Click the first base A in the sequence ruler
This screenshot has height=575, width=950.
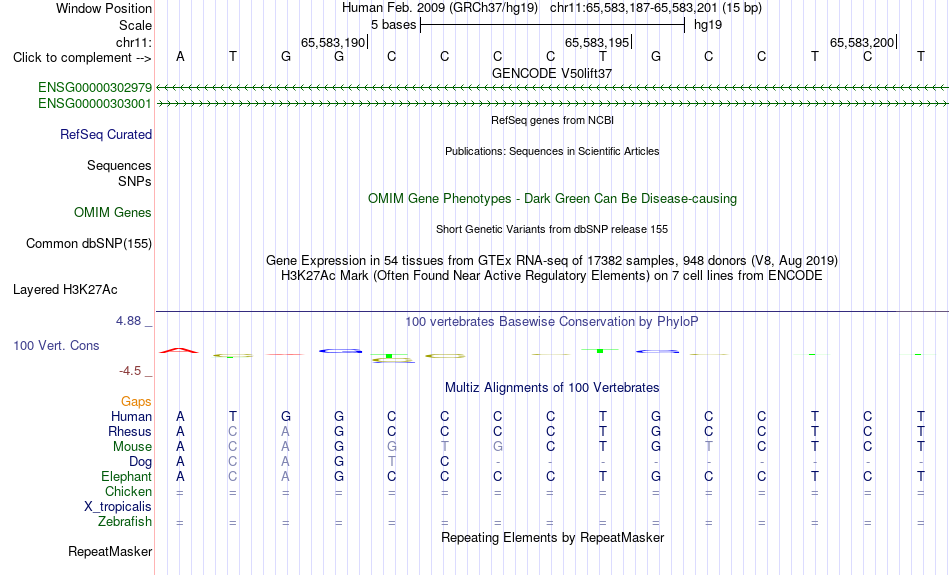pyautogui.click(x=180, y=57)
